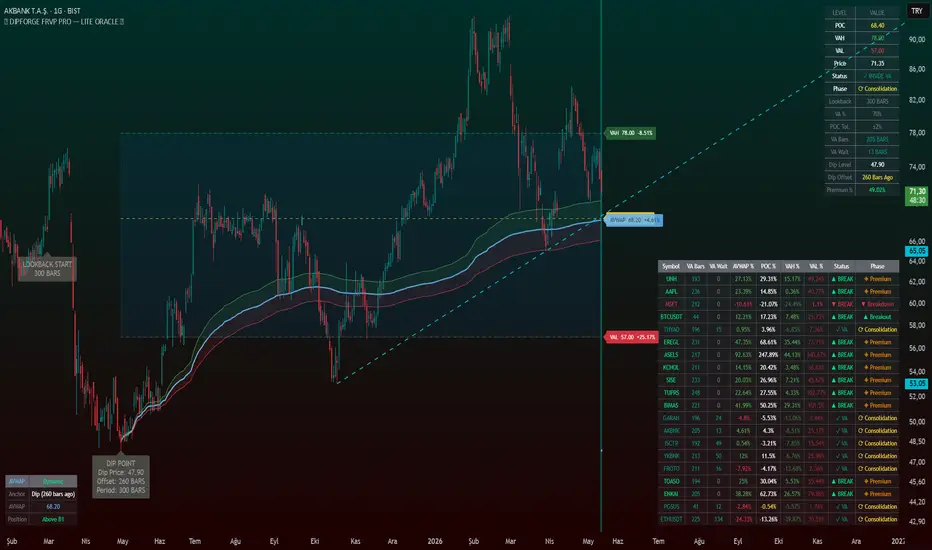Screen dimensions: 932x550
Task: Click the PGSUS symbol cell
Action: (671, 507)
